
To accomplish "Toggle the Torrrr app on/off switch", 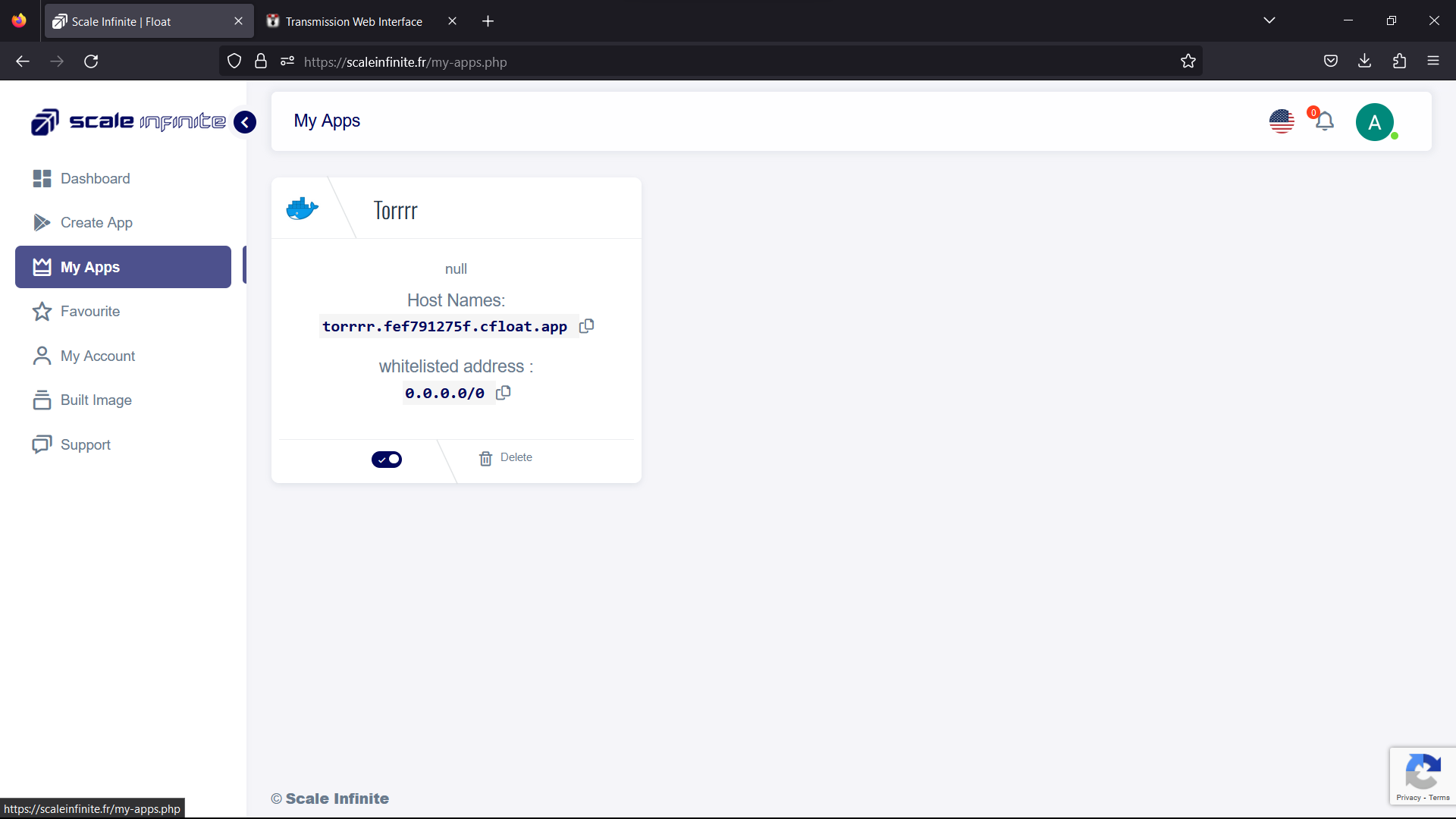I will pos(387,460).
